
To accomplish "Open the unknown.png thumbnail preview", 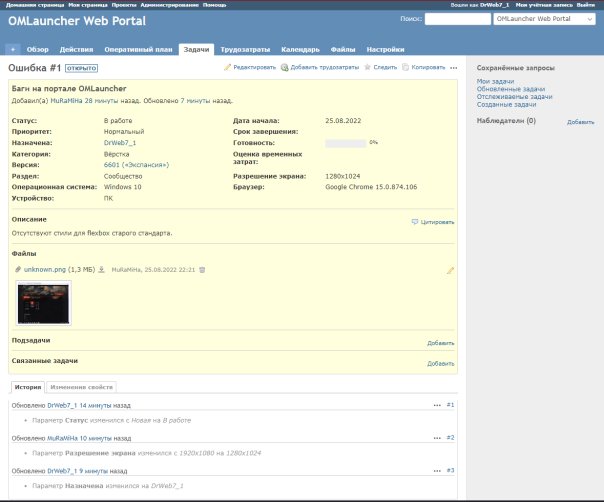I will 44,303.
